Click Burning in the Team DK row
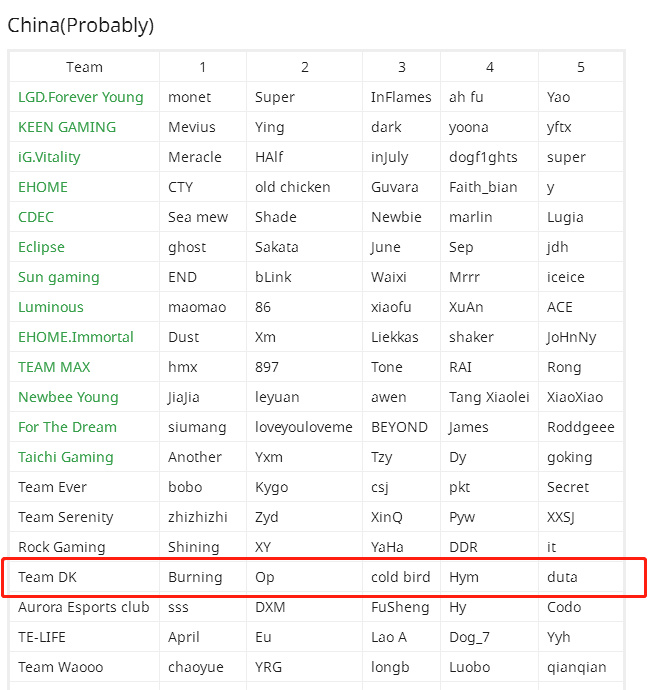Image resolution: width=648 pixels, height=690 pixels. coord(195,577)
